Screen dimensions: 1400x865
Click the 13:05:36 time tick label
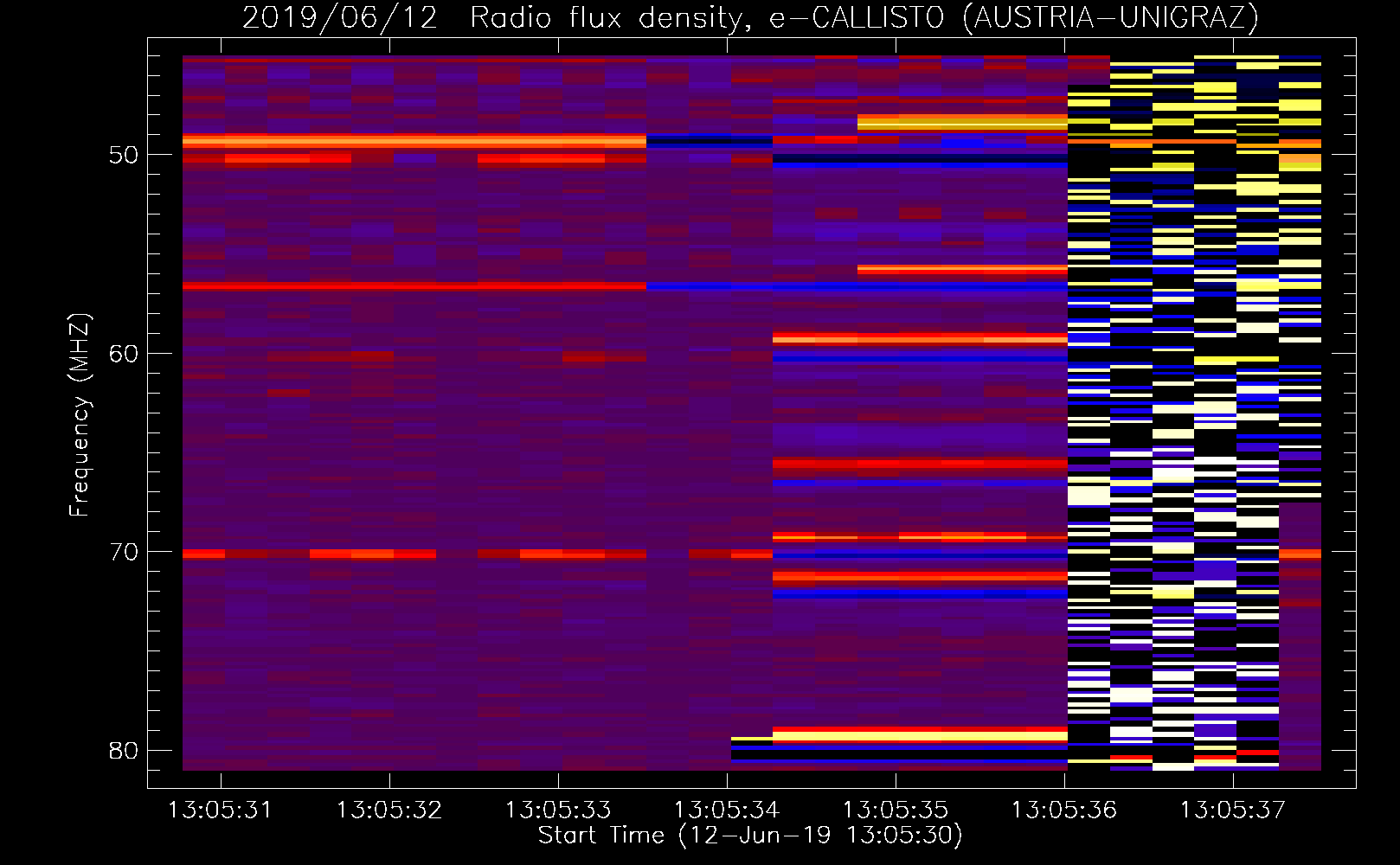tap(1063, 811)
